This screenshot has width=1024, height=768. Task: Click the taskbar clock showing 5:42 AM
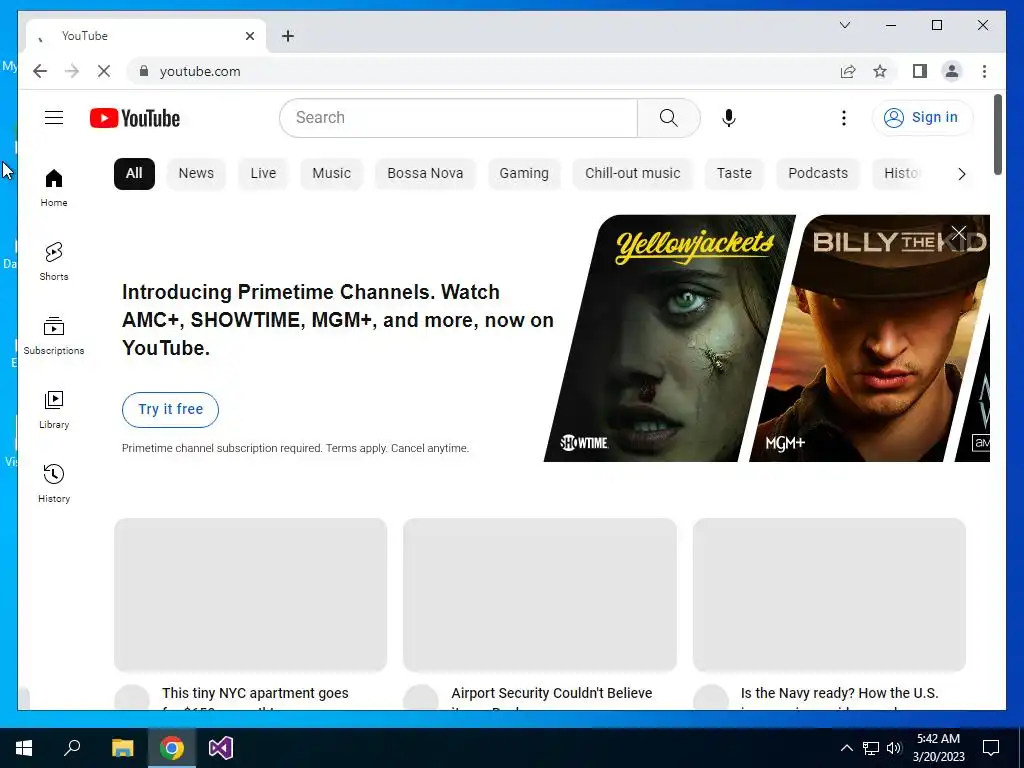(938, 748)
